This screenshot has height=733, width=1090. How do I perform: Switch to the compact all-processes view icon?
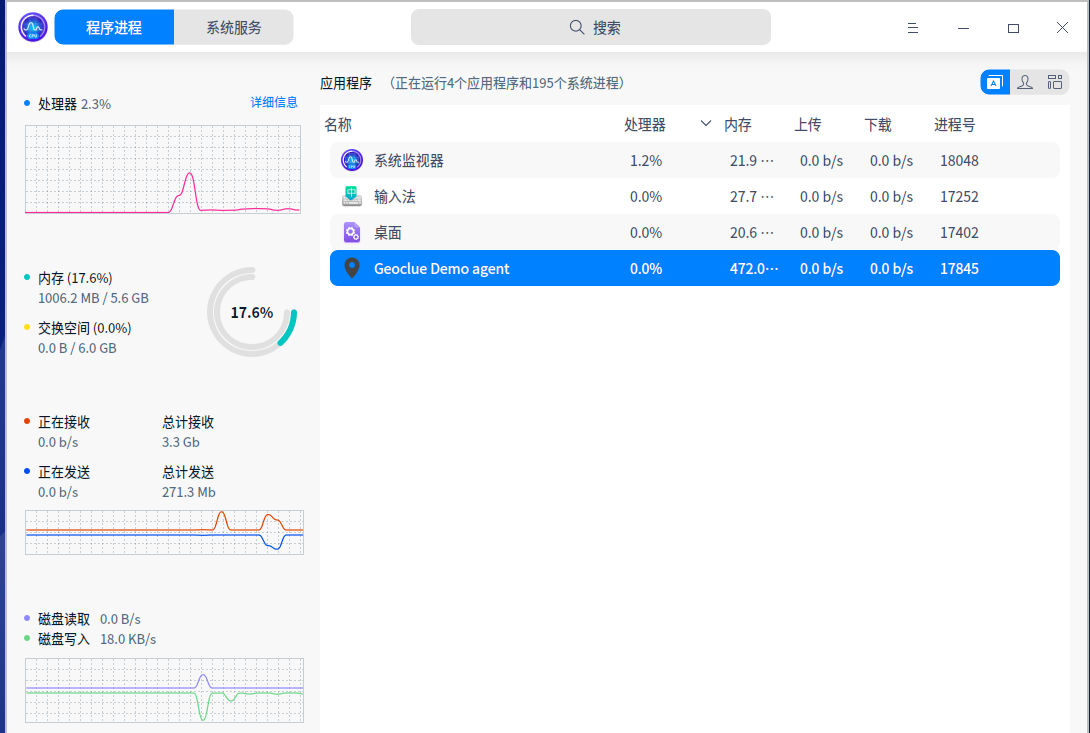coord(1054,81)
